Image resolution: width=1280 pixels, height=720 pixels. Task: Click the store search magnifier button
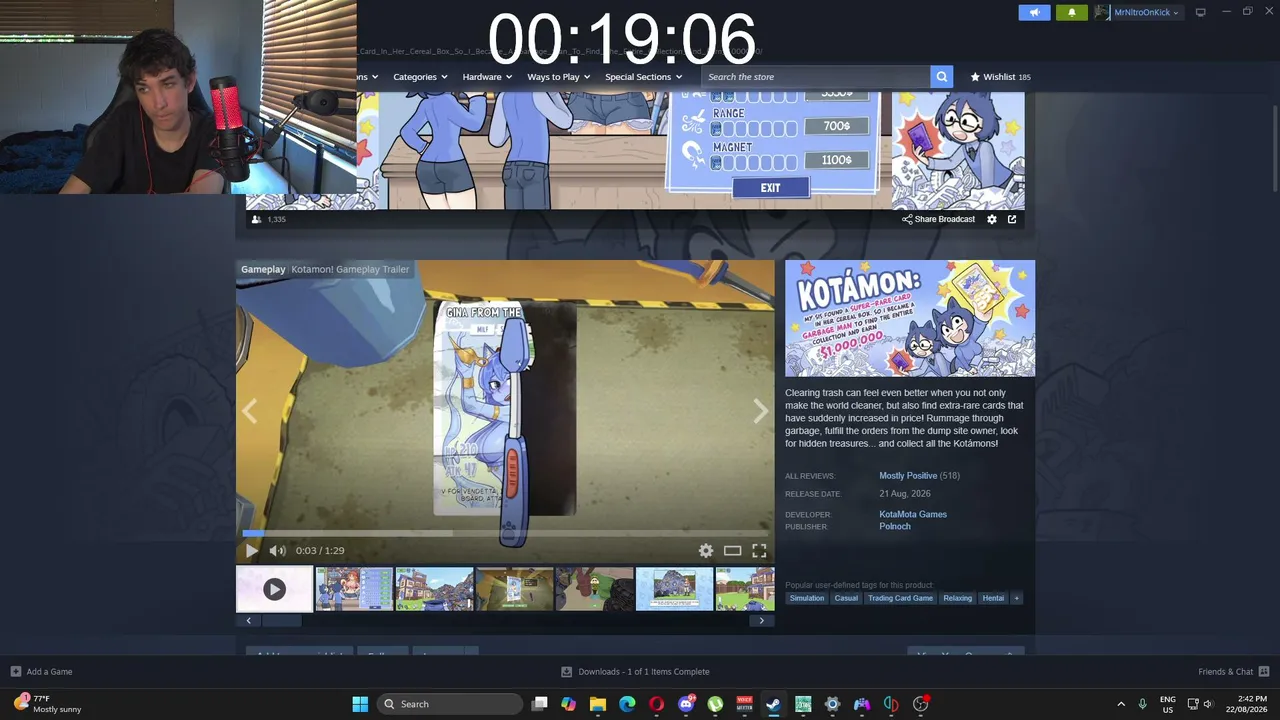pyautogui.click(x=941, y=77)
